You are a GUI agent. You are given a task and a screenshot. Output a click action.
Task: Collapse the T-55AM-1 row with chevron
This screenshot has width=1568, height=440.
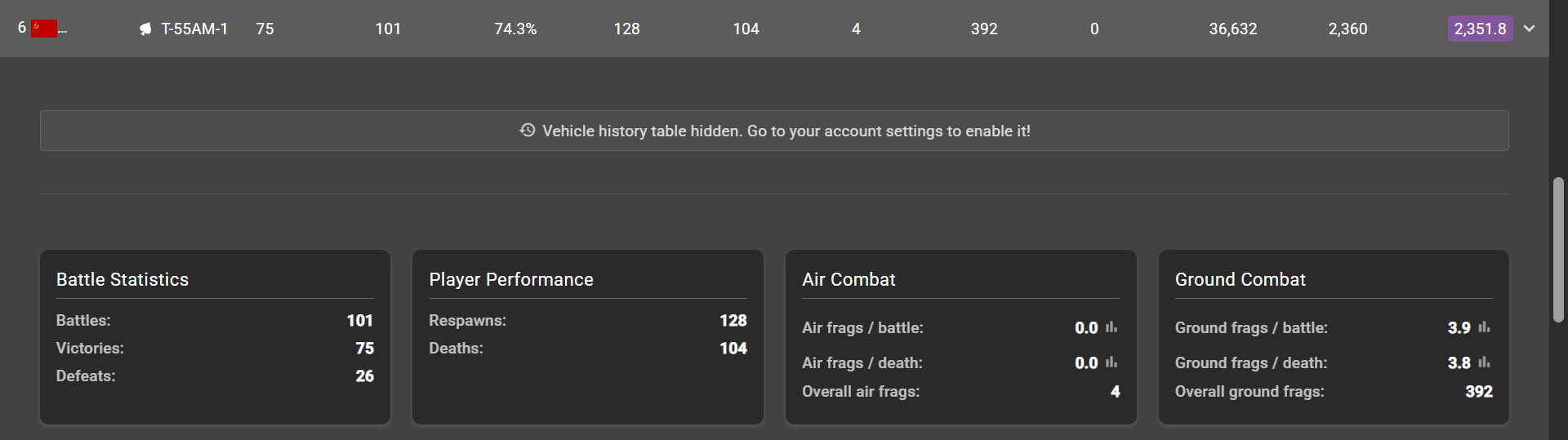coord(1530,29)
